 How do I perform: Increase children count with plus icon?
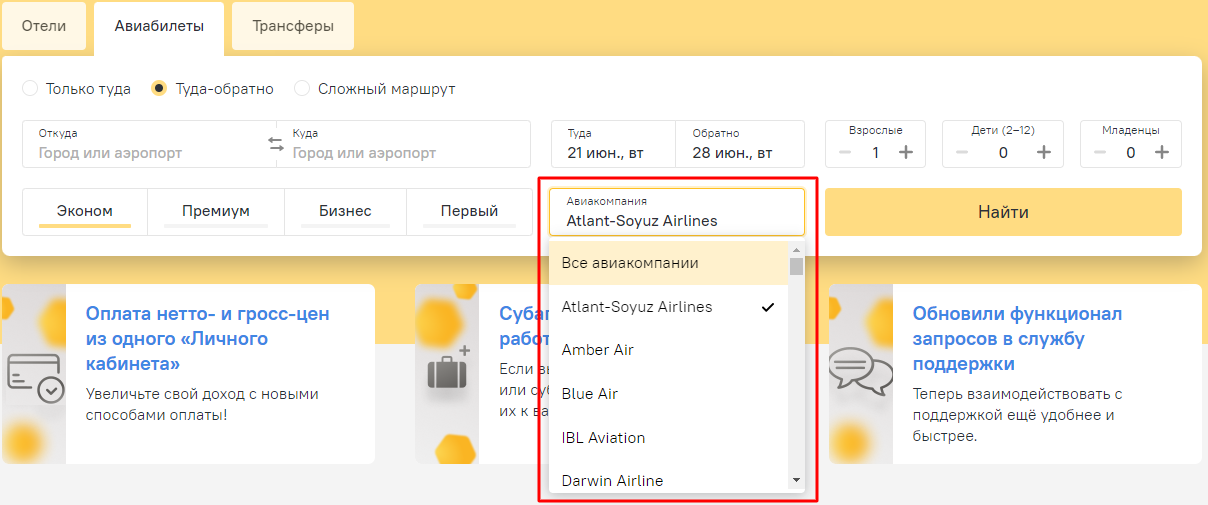coord(1043,152)
